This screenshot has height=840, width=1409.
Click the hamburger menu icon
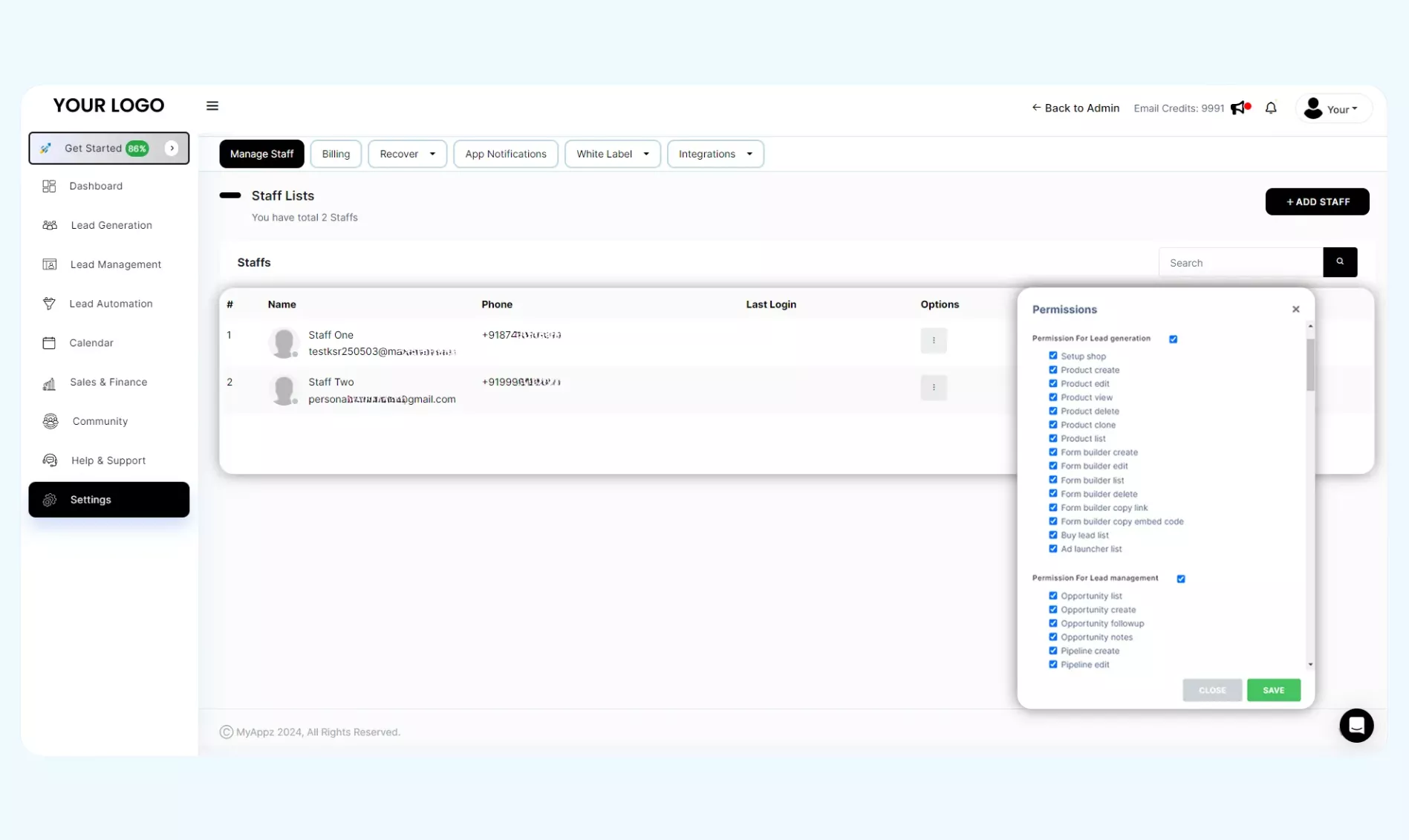click(212, 106)
